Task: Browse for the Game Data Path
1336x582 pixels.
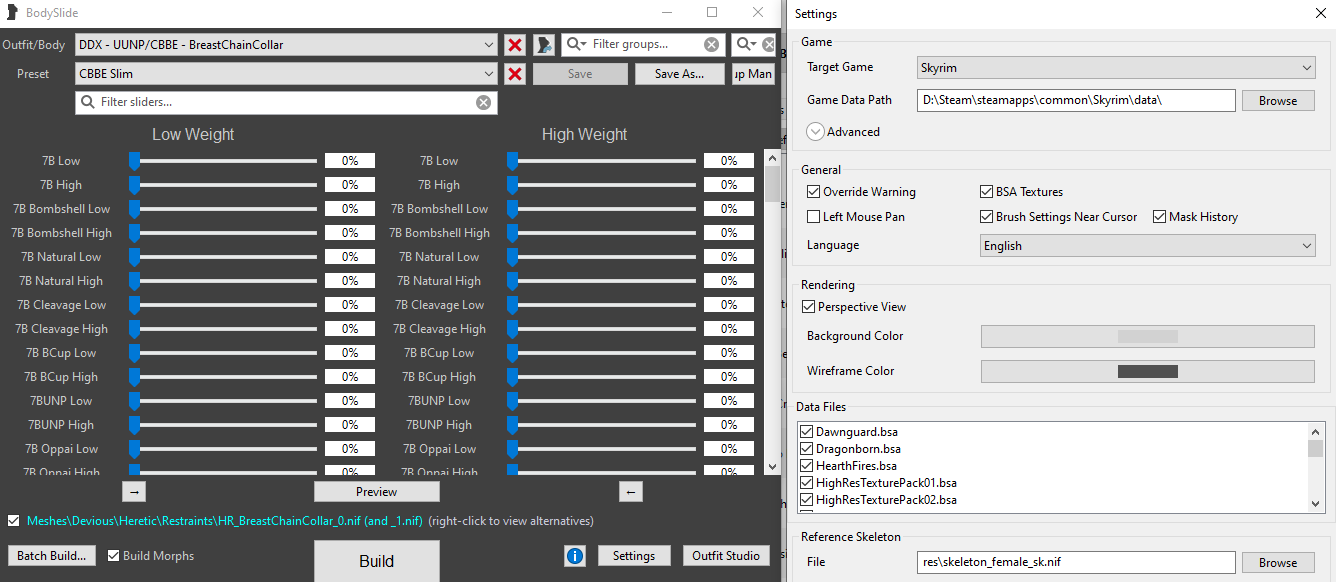Action: coord(1278,101)
